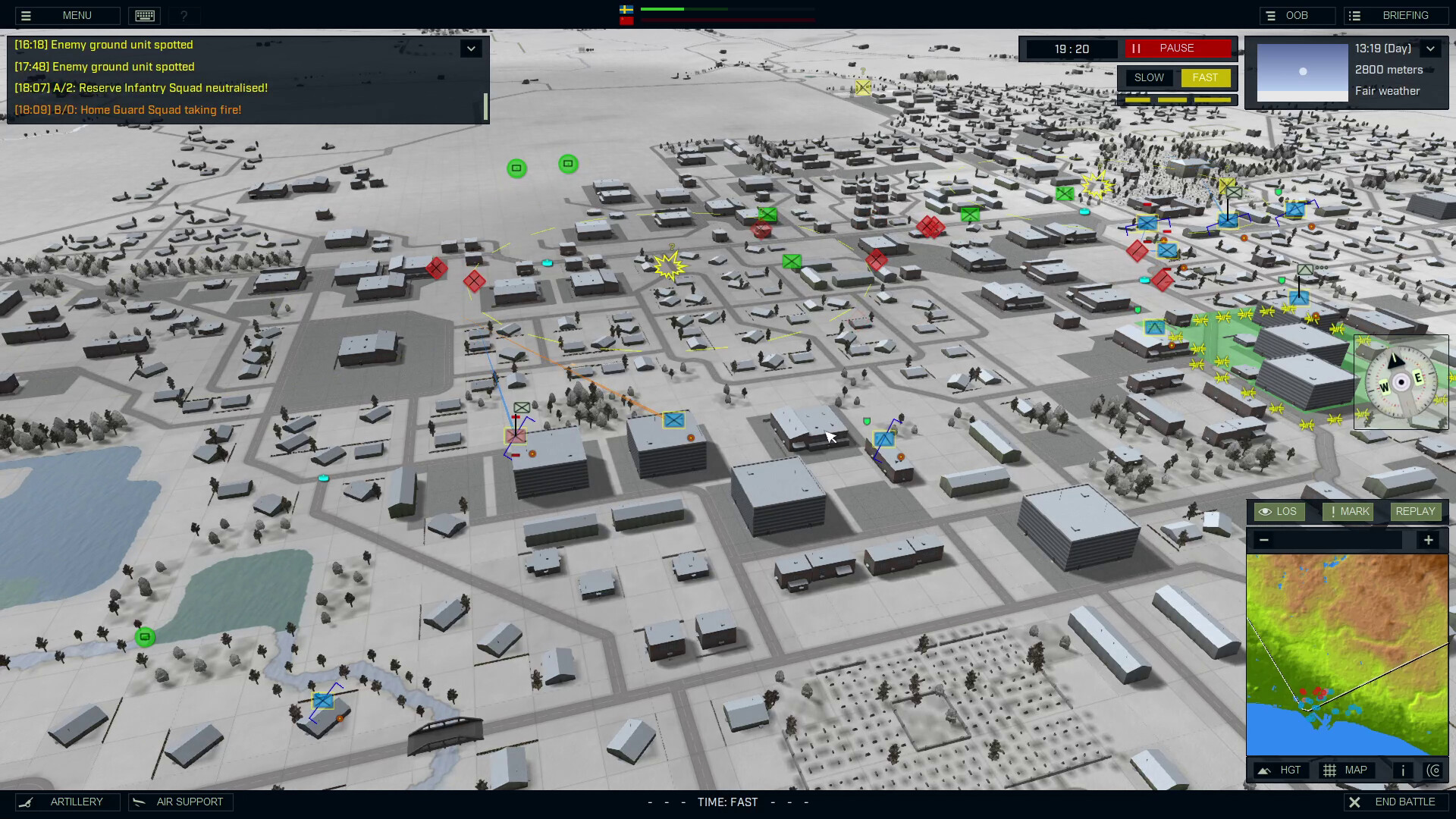Click the exclamation MARK tool on the minimap panel
The height and width of the screenshot is (819, 1456).
point(1348,511)
